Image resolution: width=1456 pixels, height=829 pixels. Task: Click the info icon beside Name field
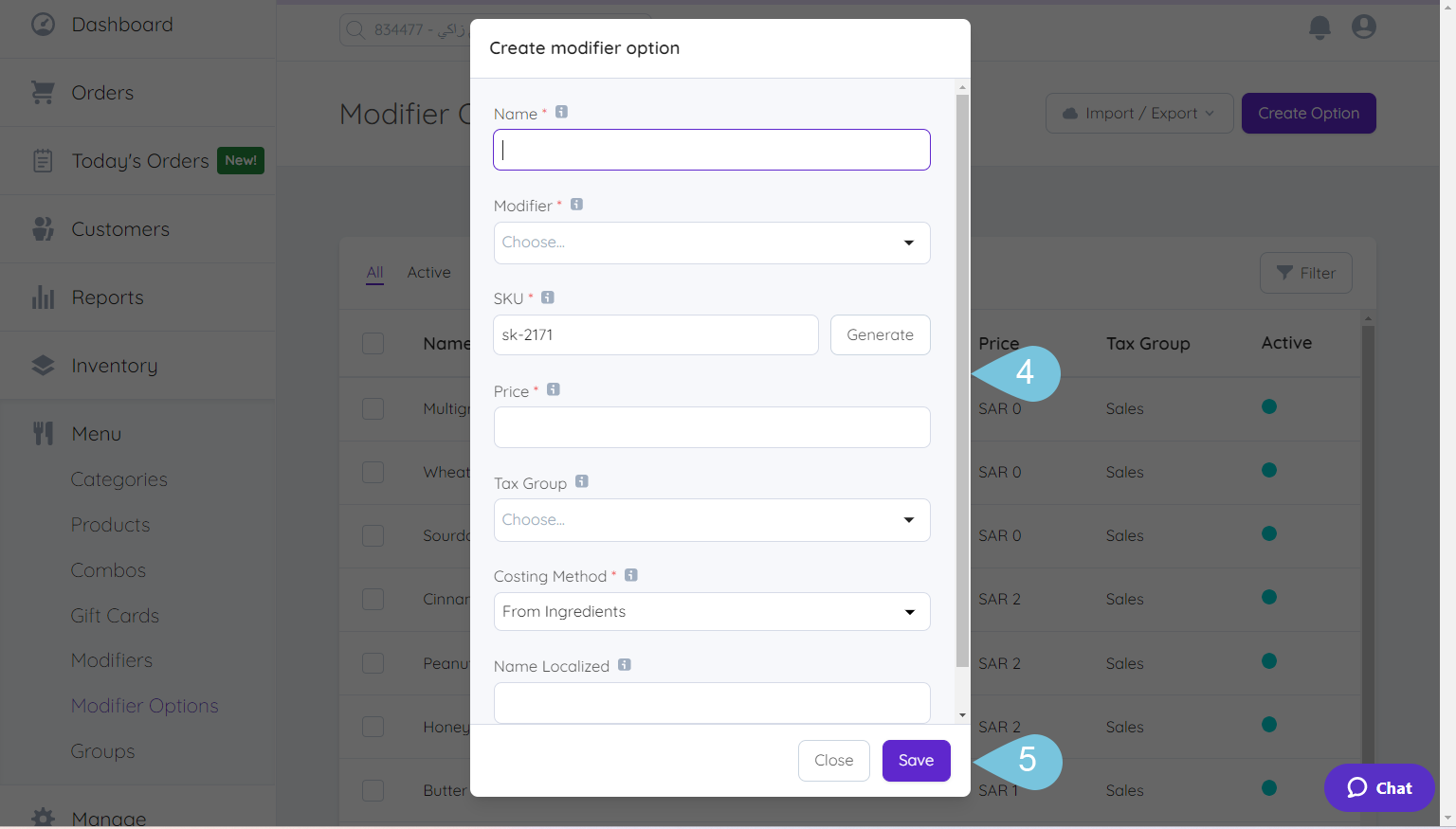[x=560, y=111]
